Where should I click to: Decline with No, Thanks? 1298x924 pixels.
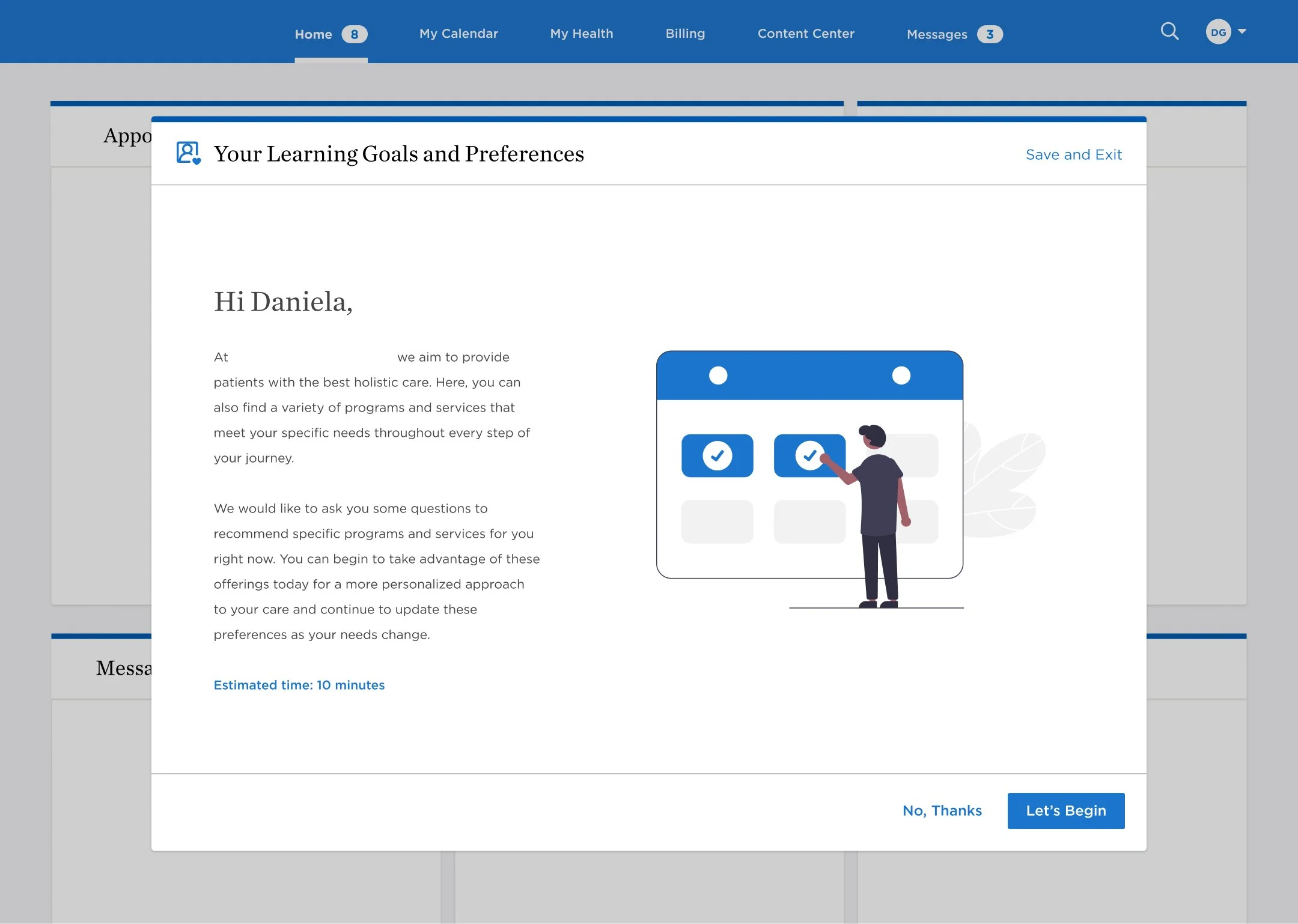(942, 810)
